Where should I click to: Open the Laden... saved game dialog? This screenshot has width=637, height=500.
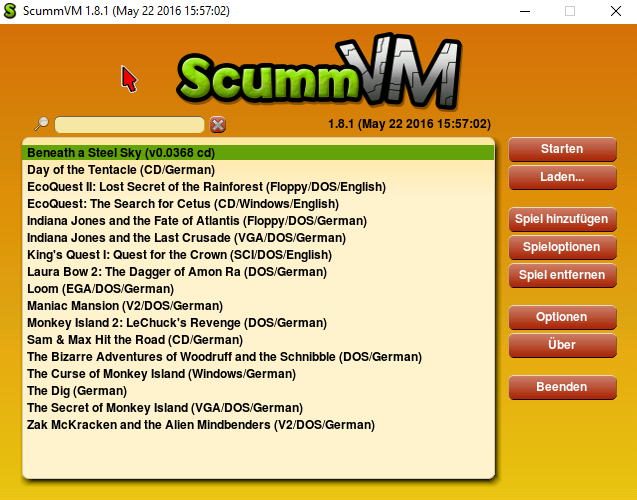(562, 177)
